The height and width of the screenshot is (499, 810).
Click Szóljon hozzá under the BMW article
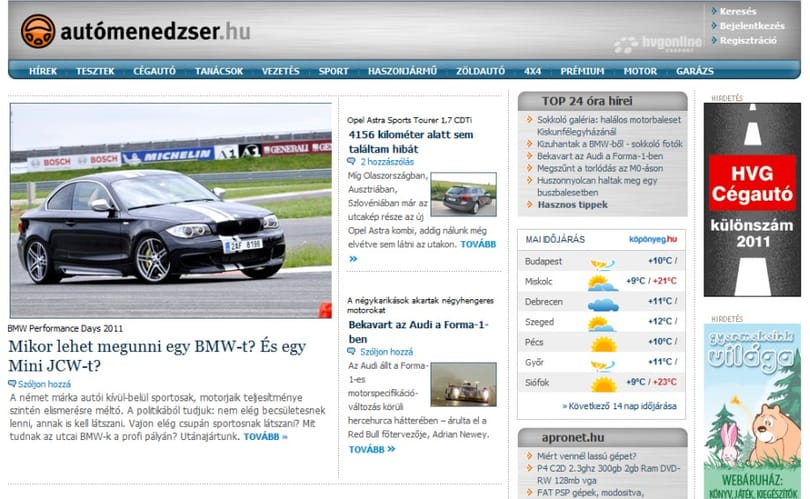click(x=44, y=384)
